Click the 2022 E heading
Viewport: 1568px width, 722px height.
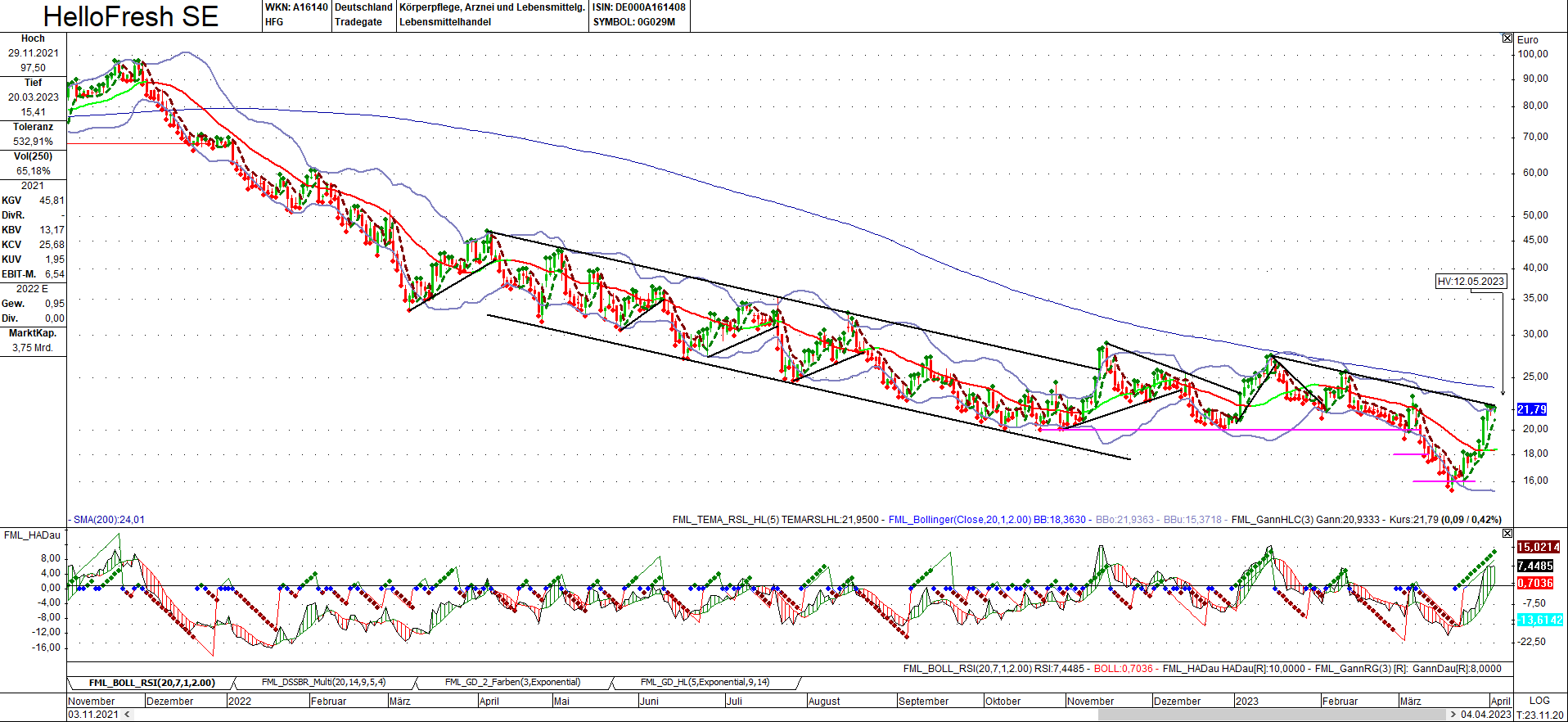[x=33, y=289]
